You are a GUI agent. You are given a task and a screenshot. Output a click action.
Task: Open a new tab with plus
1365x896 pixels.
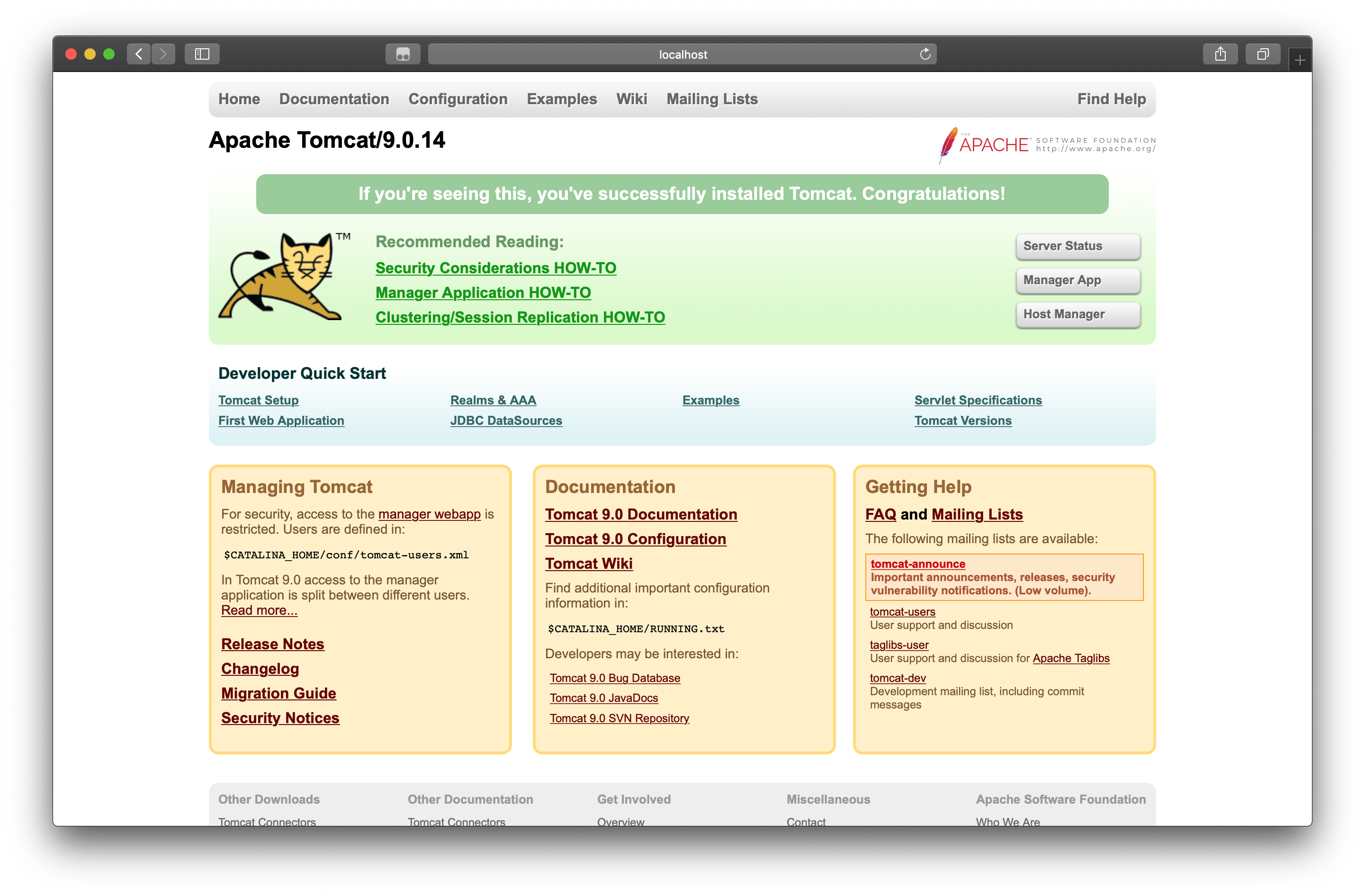click(x=1300, y=60)
